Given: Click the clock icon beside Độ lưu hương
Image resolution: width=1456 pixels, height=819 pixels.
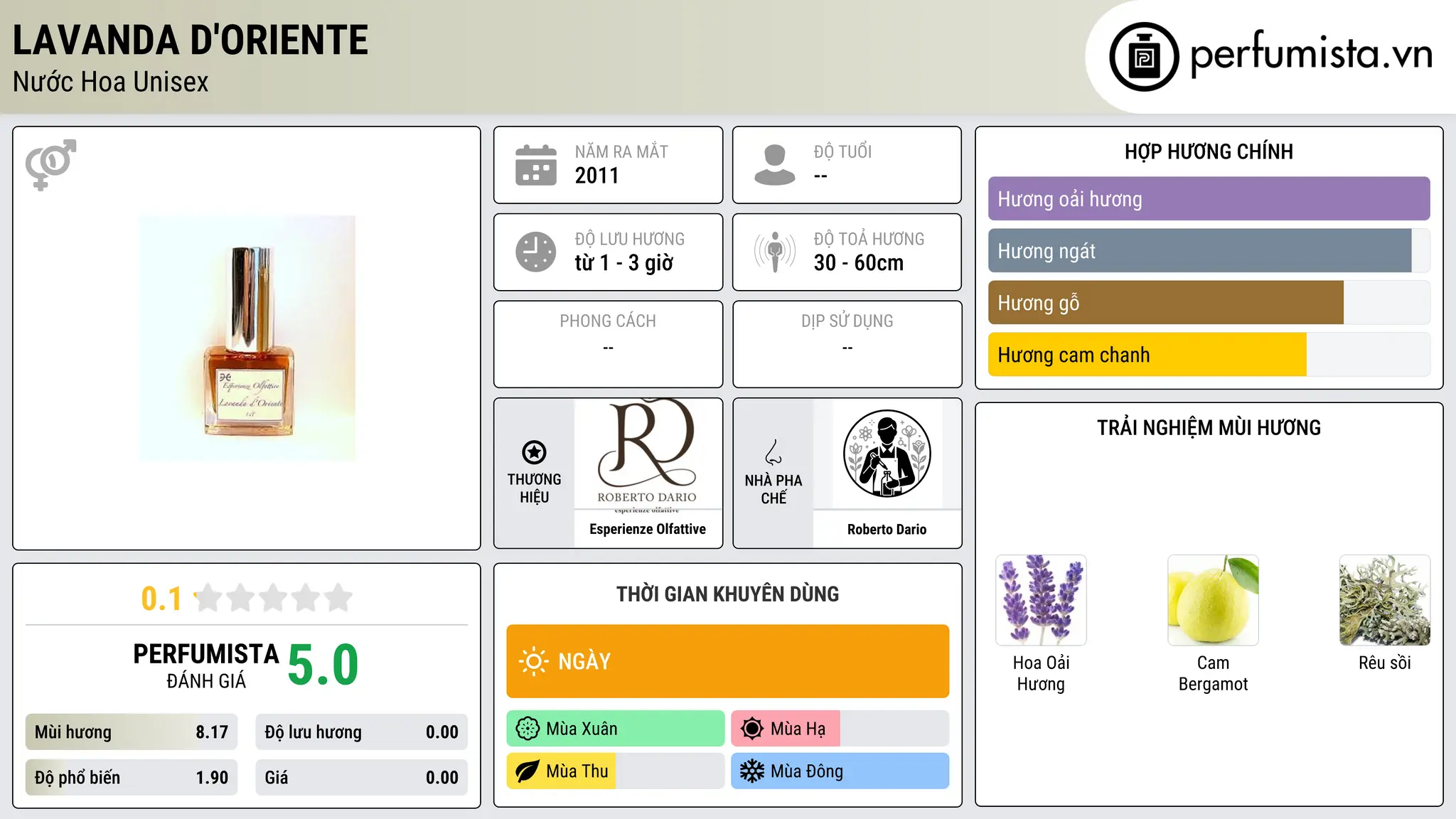Looking at the screenshot, I should [536, 252].
